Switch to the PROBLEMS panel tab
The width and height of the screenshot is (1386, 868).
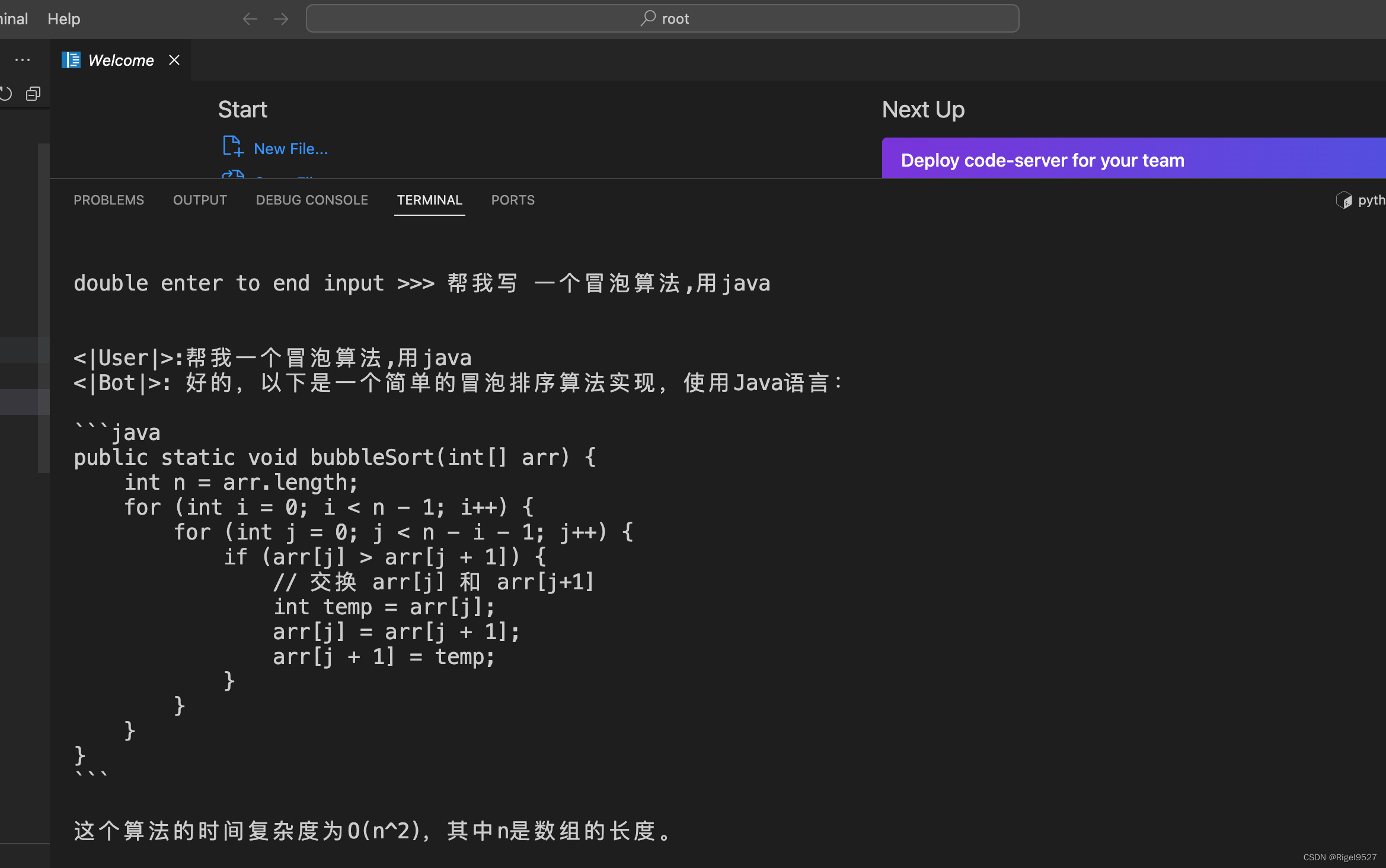pos(109,200)
